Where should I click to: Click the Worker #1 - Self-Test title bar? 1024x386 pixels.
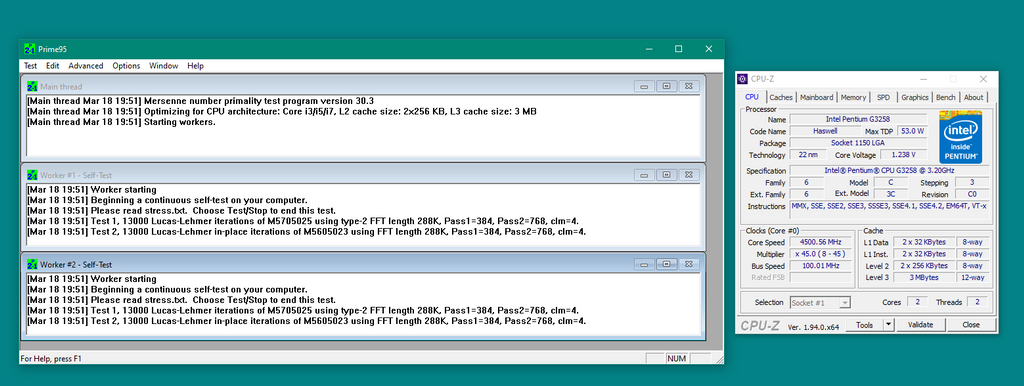click(x=364, y=175)
